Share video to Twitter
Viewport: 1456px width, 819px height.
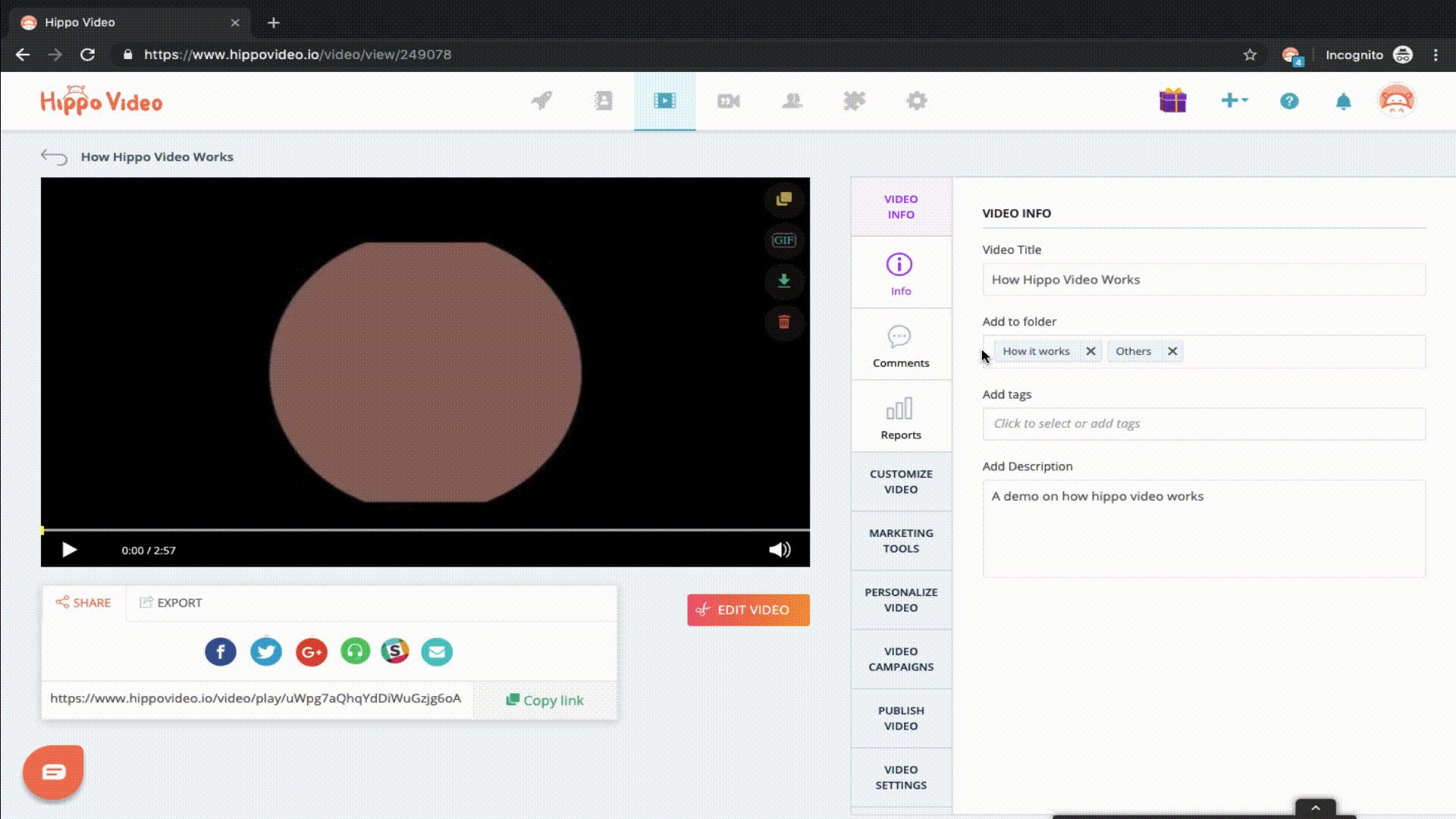(266, 651)
